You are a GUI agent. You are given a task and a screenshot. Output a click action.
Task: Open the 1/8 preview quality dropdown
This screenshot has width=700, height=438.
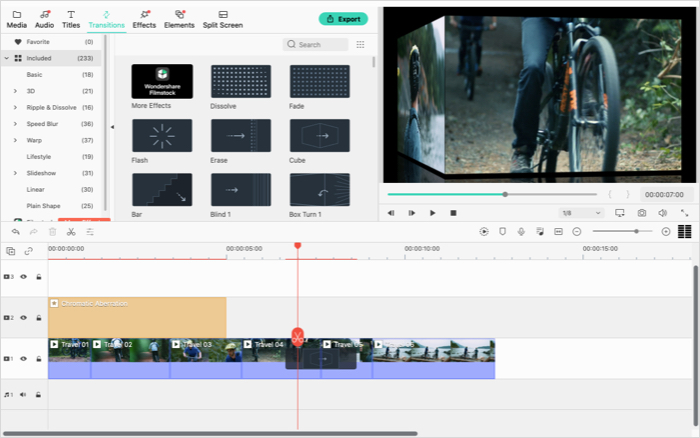(x=581, y=213)
